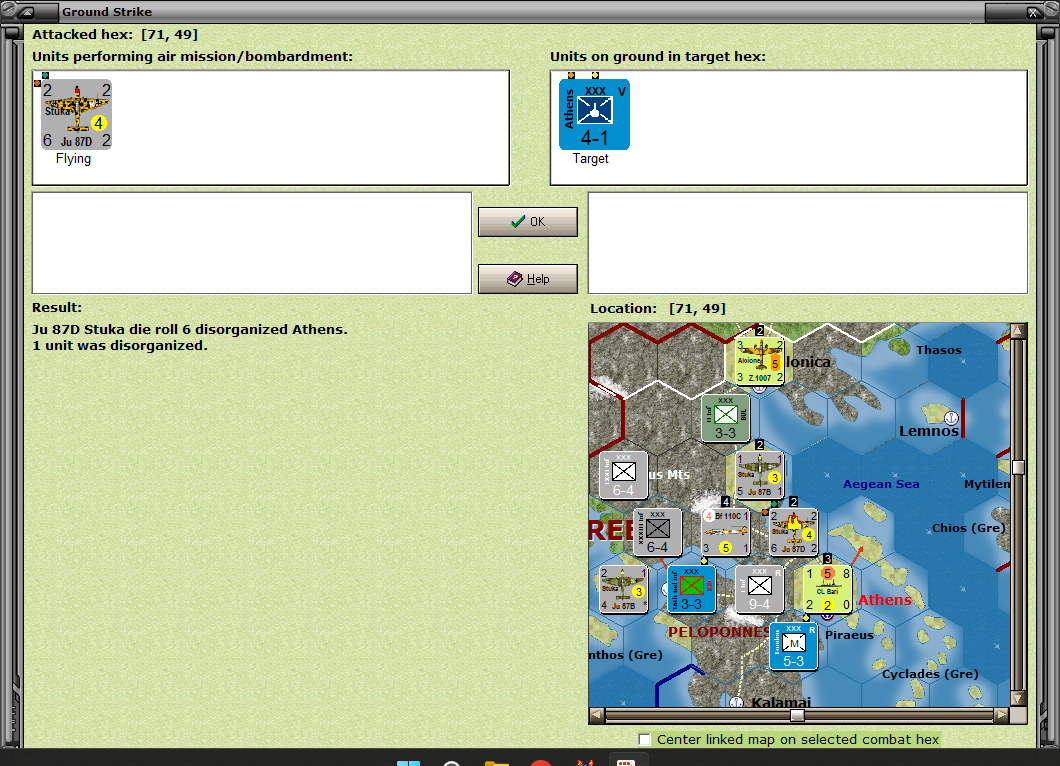1060x766 pixels.
Task: Click the map vertical scrollbar down arrow
Action: point(1018,698)
